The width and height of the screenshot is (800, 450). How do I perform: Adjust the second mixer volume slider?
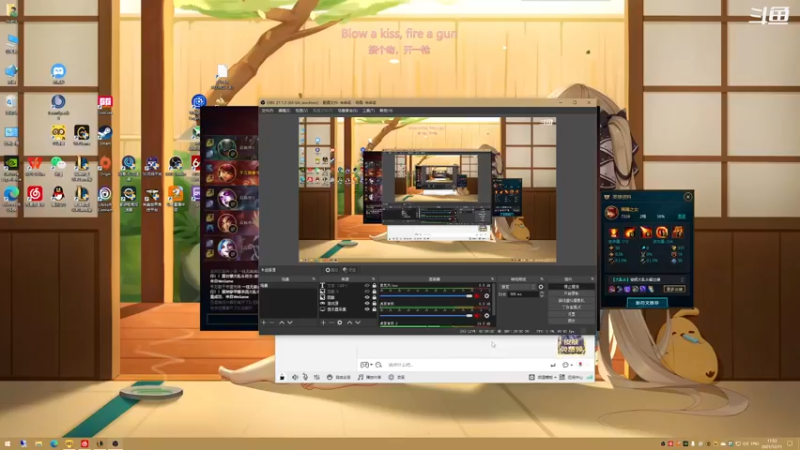coord(426,316)
